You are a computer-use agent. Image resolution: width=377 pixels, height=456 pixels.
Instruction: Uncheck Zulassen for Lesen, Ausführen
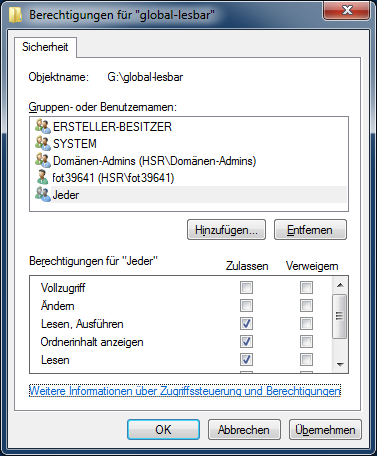(x=246, y=323)
